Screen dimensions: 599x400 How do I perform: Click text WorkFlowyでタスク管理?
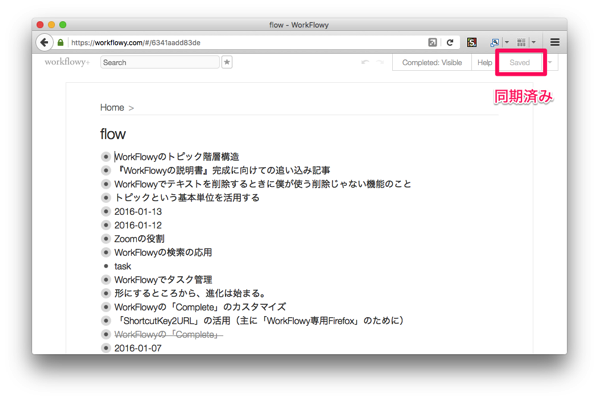coord(163,280)
